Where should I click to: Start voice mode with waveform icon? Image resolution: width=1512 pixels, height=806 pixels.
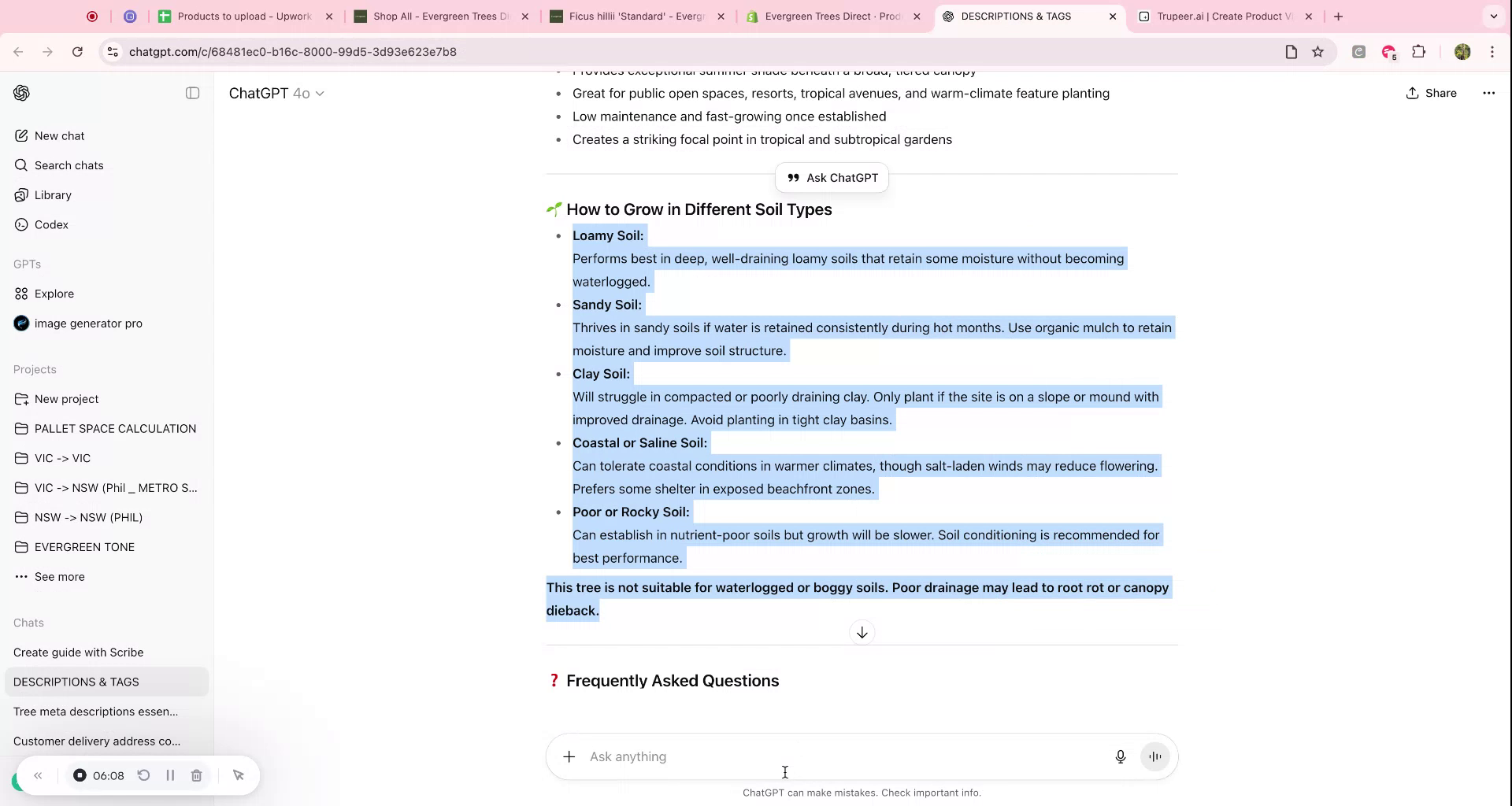point(1154,757)
